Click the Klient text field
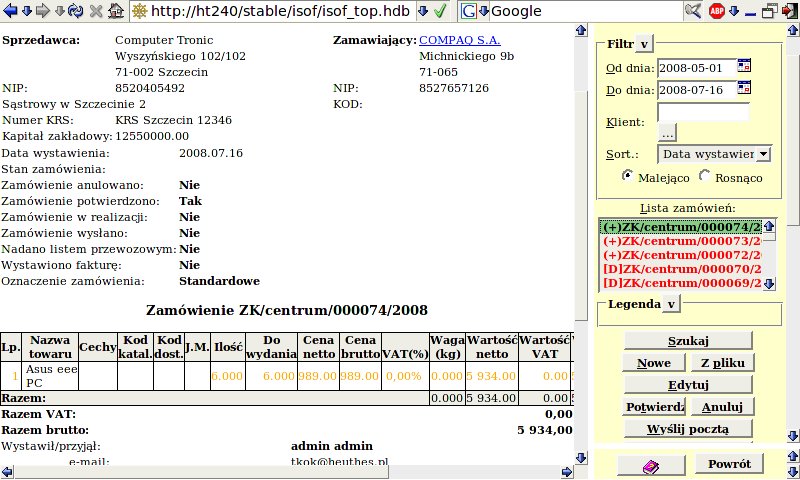 tap(703, 112)
